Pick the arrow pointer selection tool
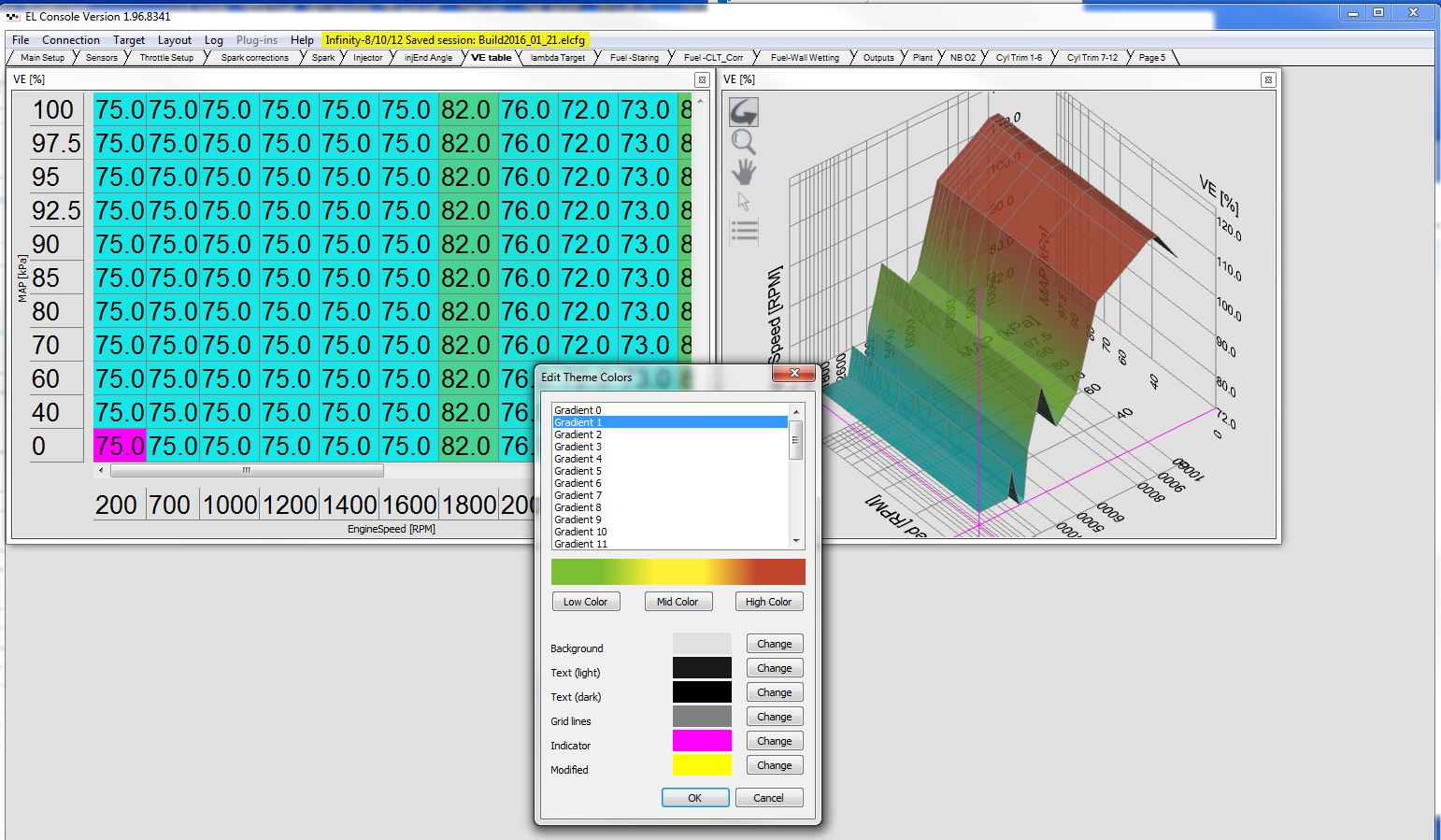 [744, 202]
